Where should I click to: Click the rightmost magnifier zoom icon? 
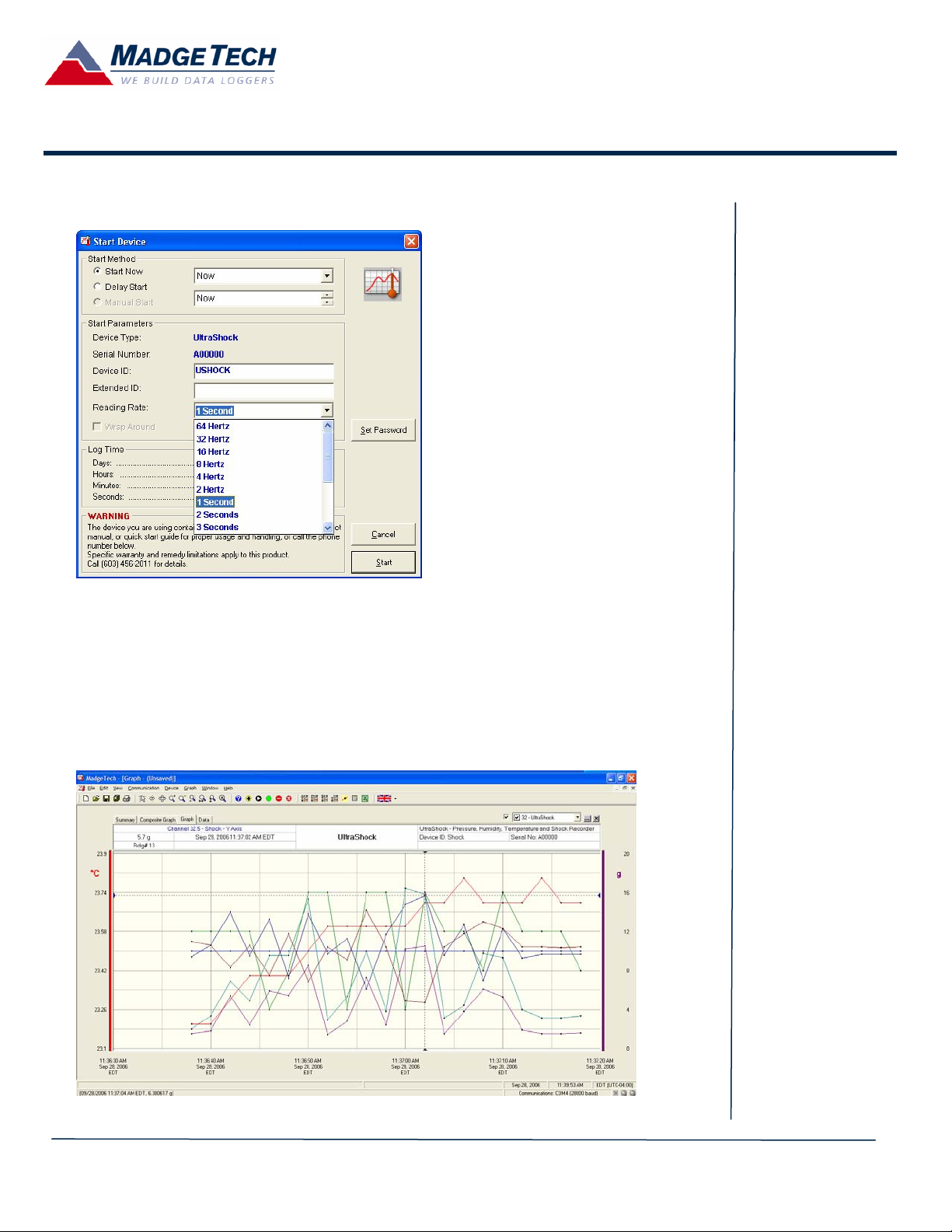[x=222, y=798]
